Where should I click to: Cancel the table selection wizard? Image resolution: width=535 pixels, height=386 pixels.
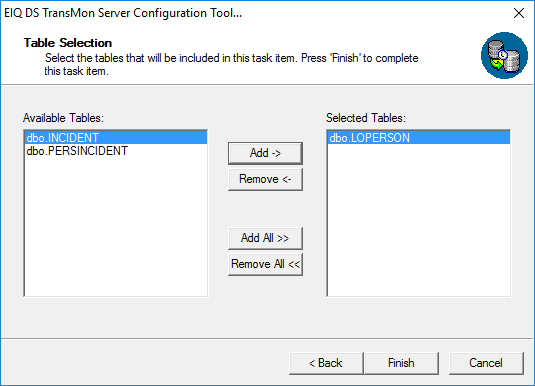point(486,363)
